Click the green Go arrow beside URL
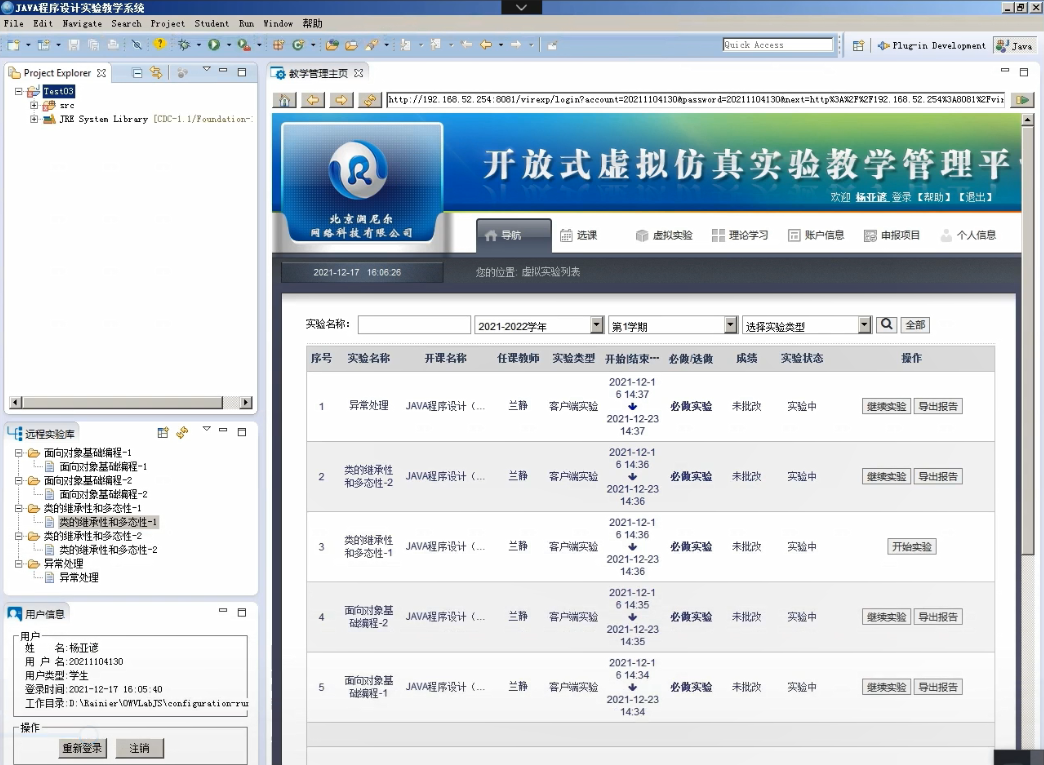Screen dimensions: 1044x765 pos(1022,100)
